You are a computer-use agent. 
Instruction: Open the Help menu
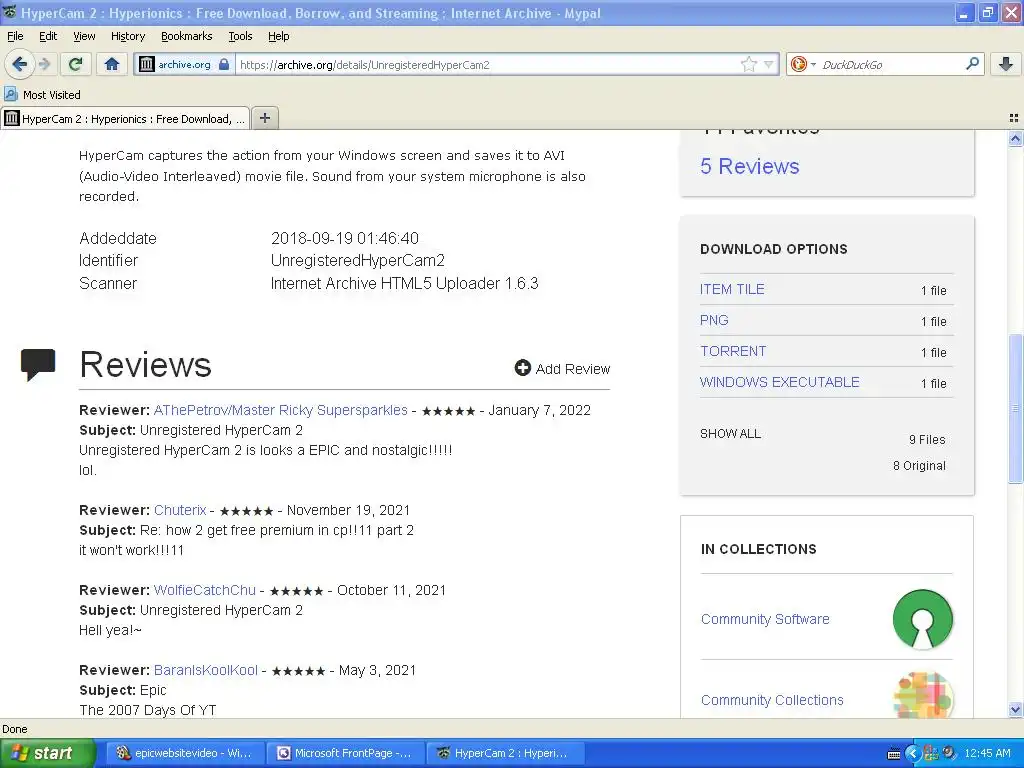278,36
